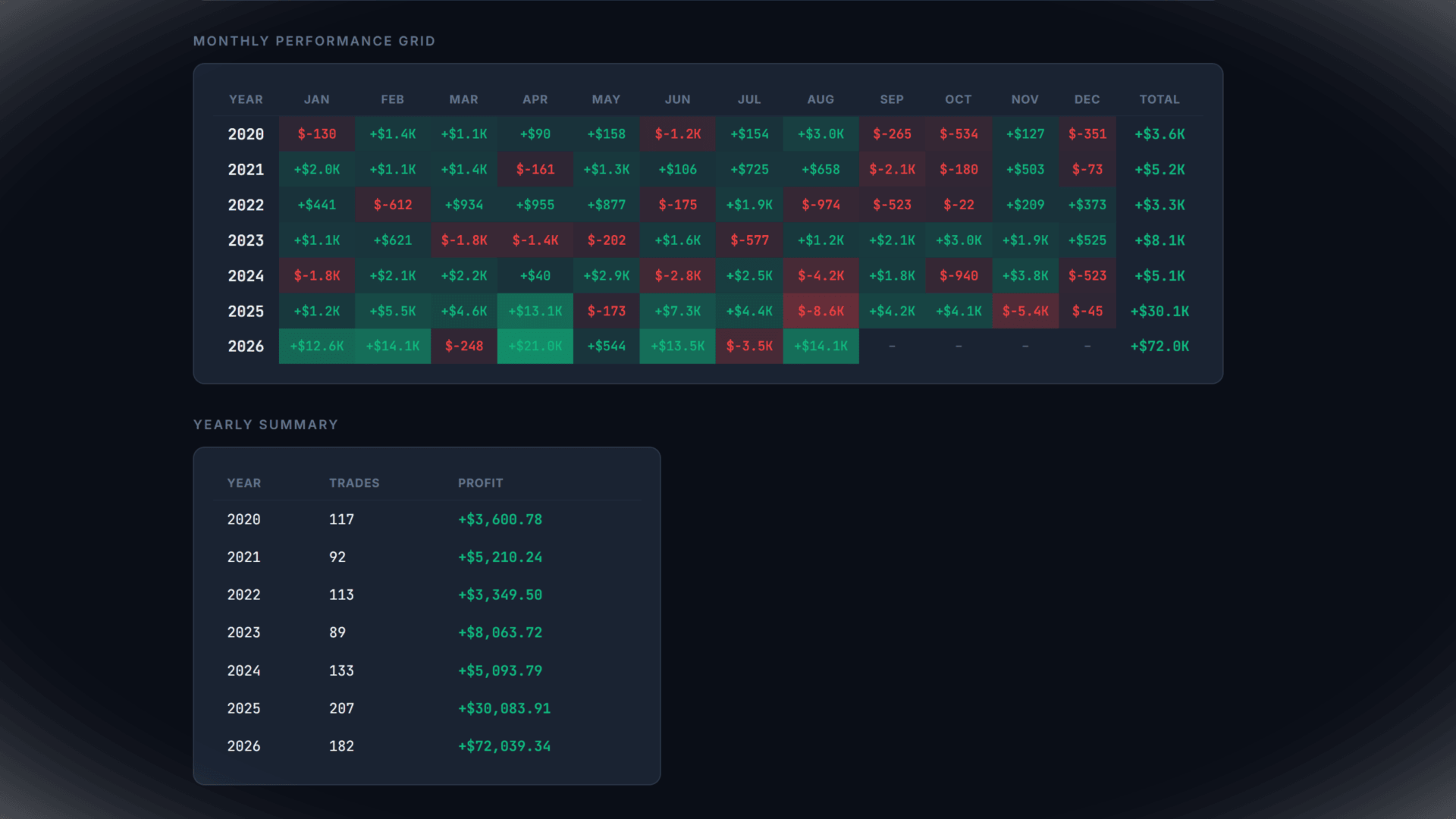Image resolution: width=1456 pixels, height=819 pixels.
Task: Select 2022 profit +$3,349.50 in Yearly Summary
Action: pos(500,595)
